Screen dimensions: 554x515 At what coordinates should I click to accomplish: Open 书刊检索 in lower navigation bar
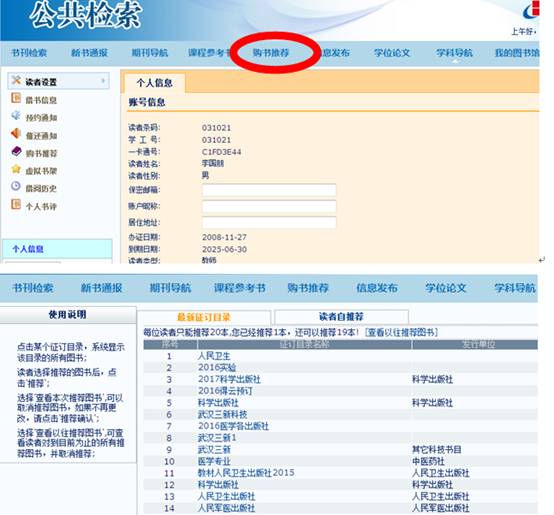click(x=33, y=288)
